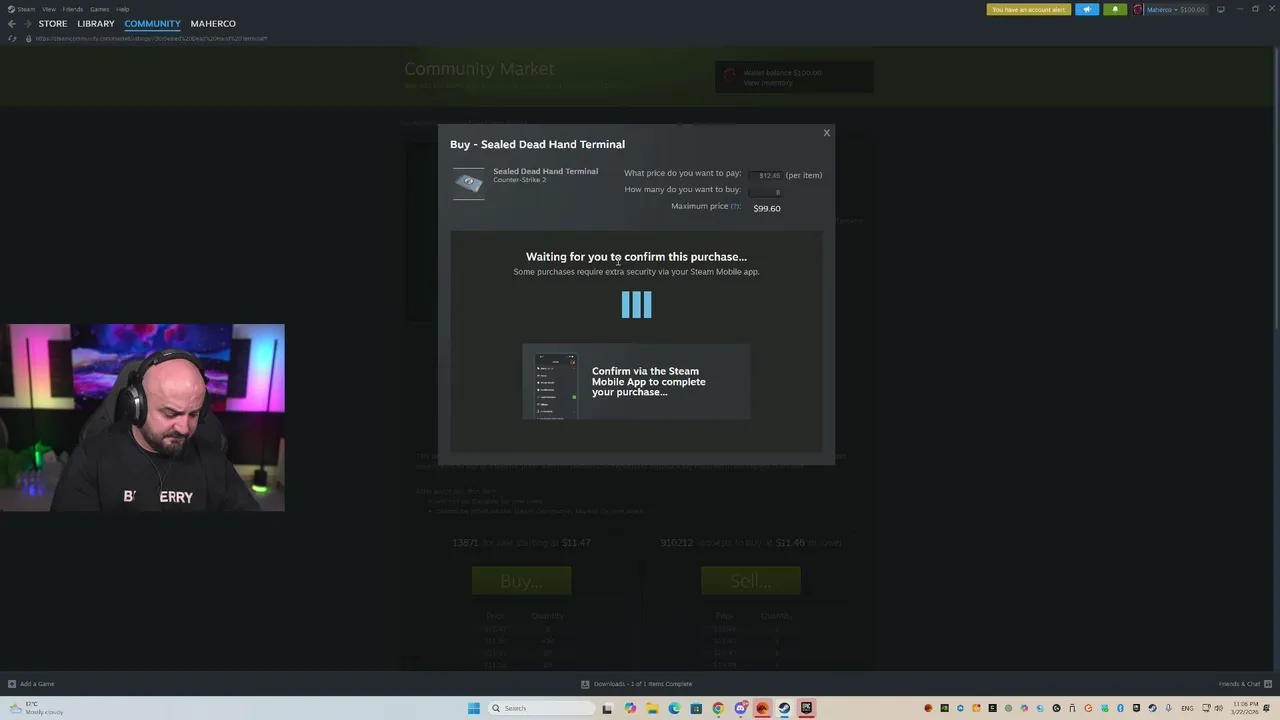Click the NVIDIA tray icon

tap(944, 708)
